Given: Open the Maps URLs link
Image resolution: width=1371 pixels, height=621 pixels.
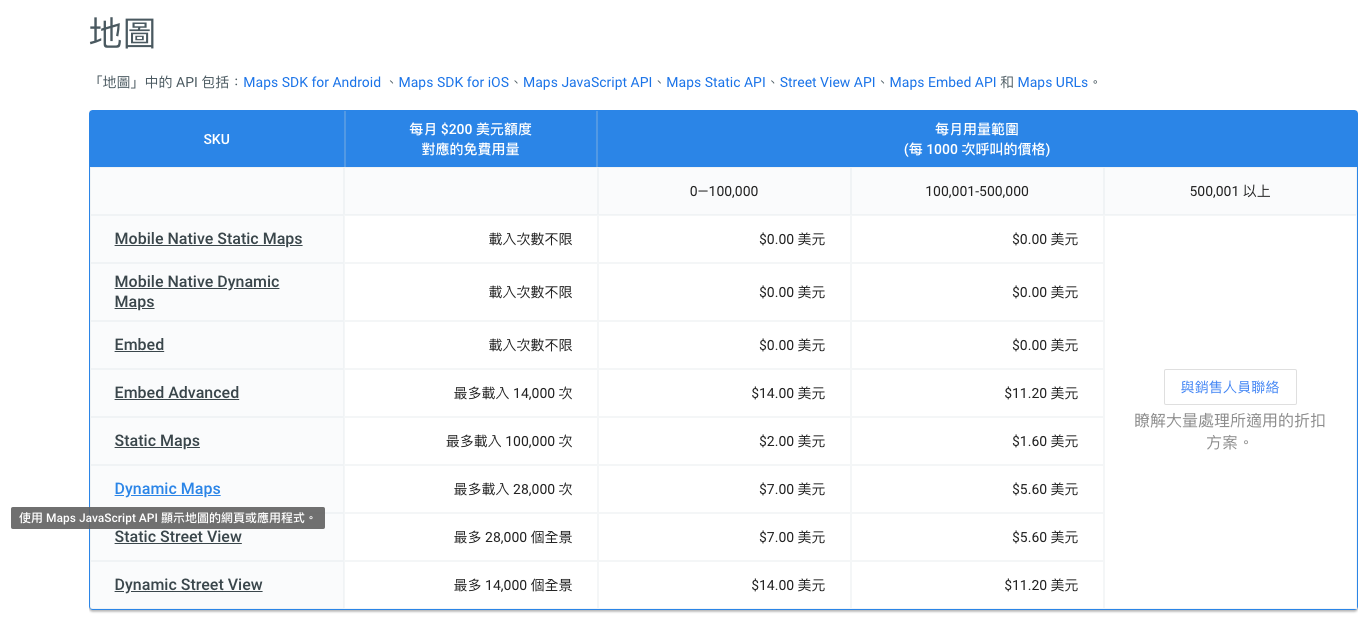Looking at the screenshot, I should [1052, 82].
